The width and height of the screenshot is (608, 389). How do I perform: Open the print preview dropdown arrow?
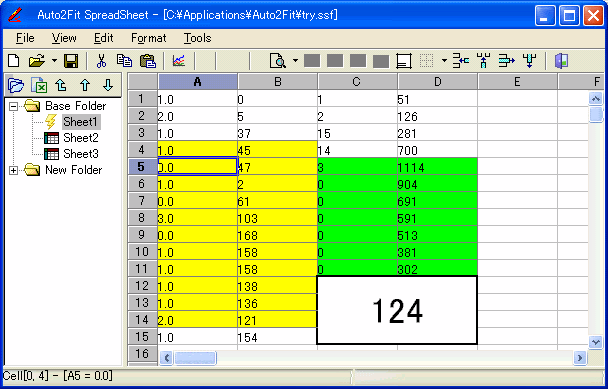[295, 61]
